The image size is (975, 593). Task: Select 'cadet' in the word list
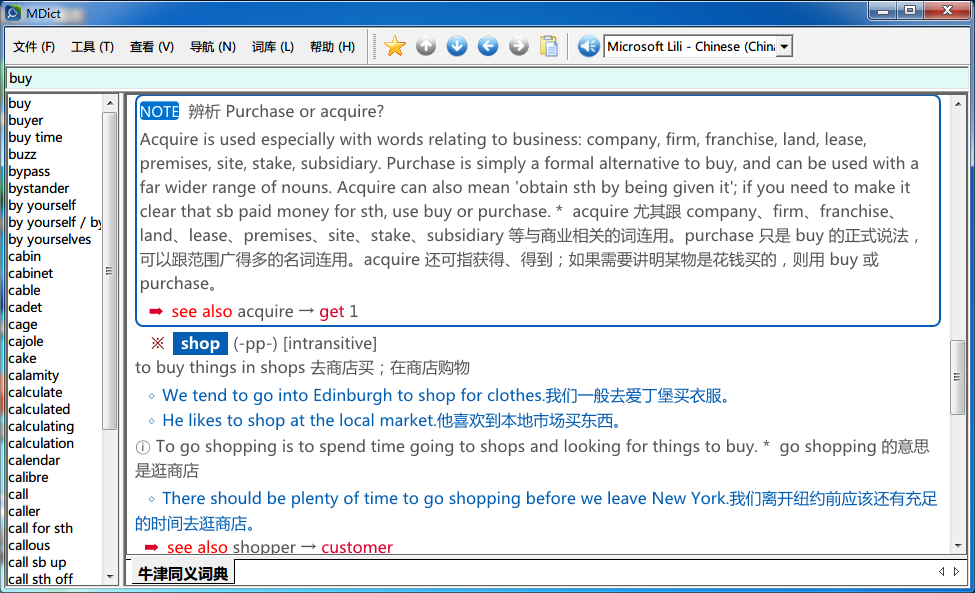point(25,307)
